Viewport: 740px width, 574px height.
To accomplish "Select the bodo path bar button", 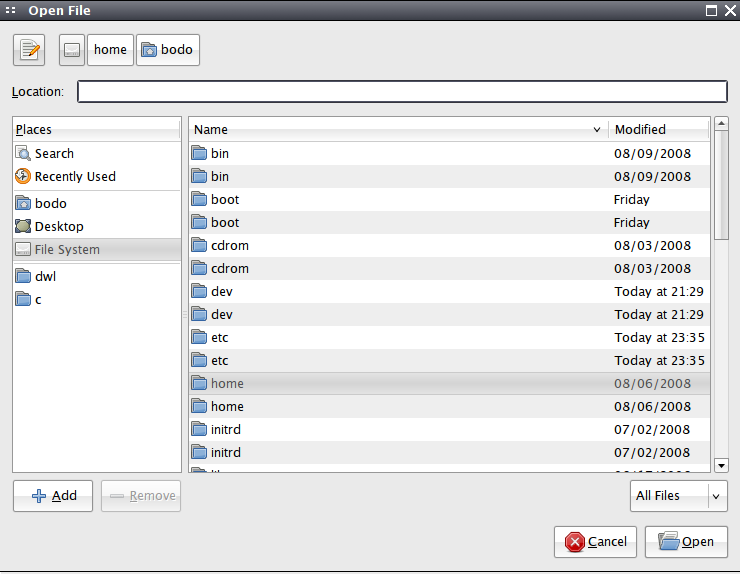I will click(x=168, y=50).
